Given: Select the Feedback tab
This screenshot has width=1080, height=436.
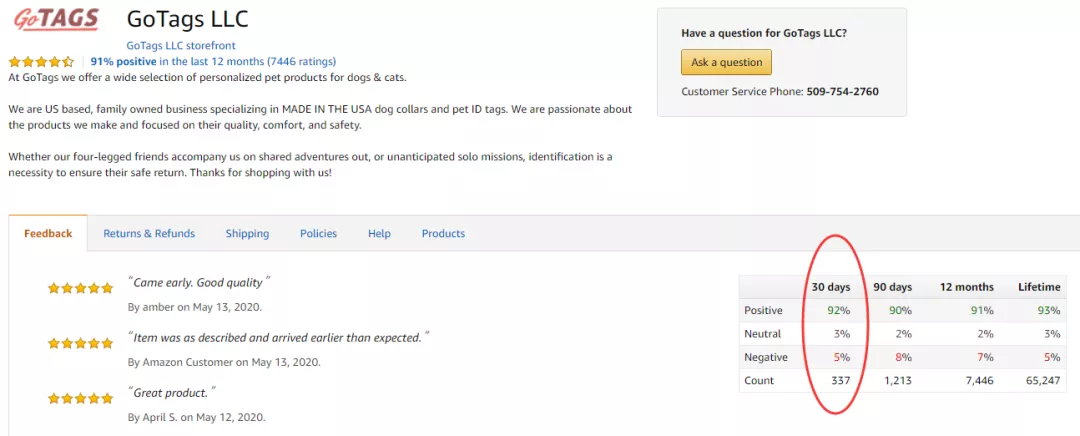Looking at the screenshot, I should [48, 233].
